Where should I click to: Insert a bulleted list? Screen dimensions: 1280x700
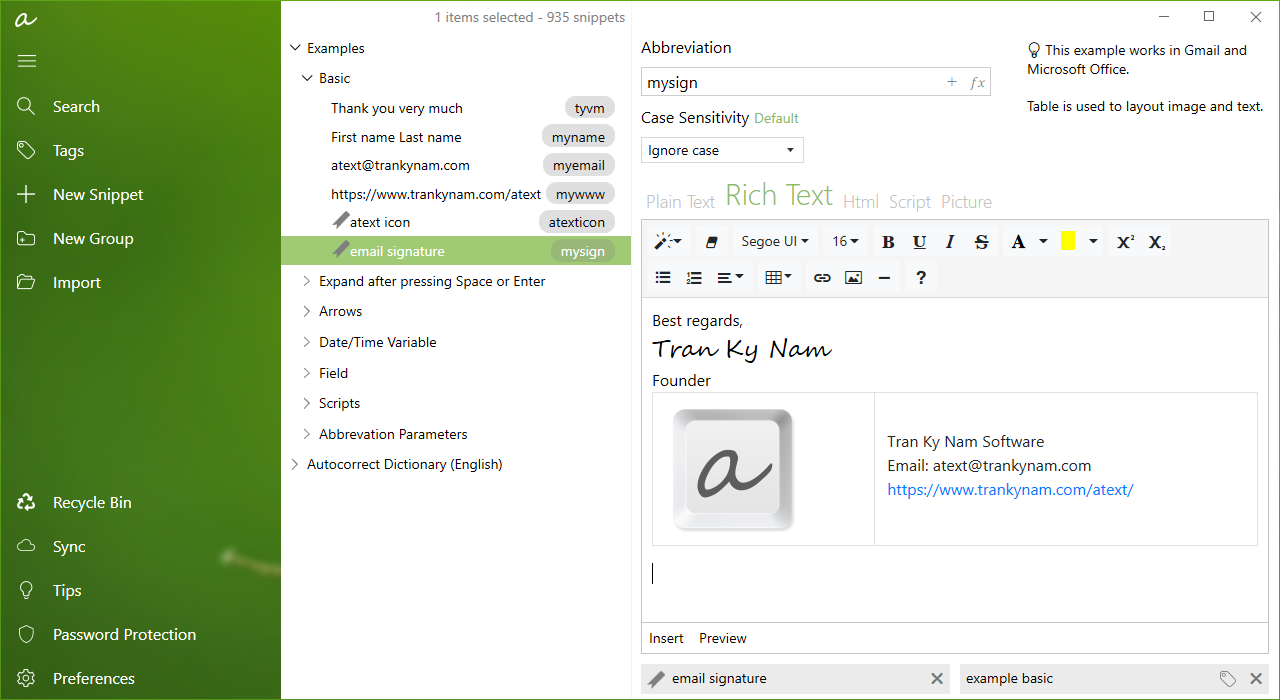(663, 278)
